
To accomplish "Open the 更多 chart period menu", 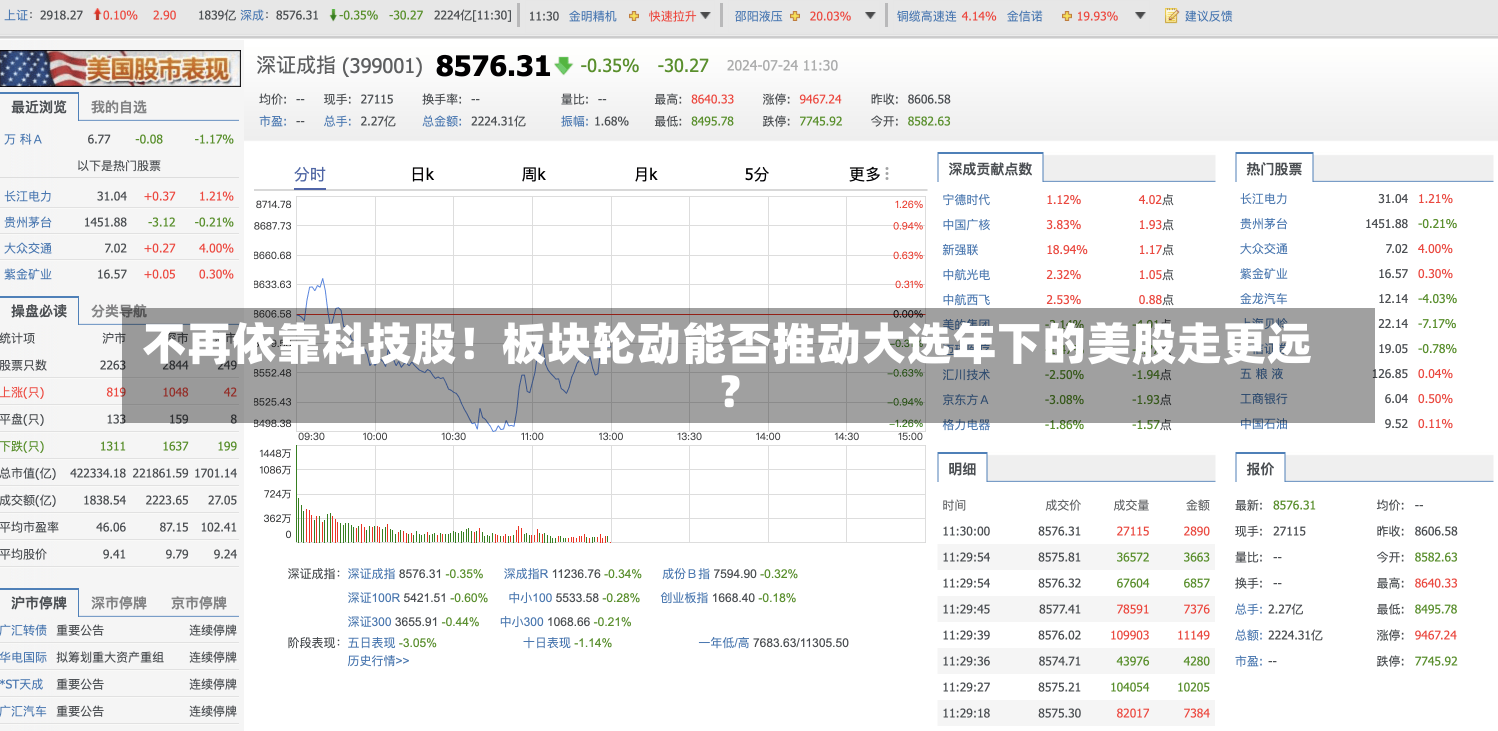I will [869, 174].
